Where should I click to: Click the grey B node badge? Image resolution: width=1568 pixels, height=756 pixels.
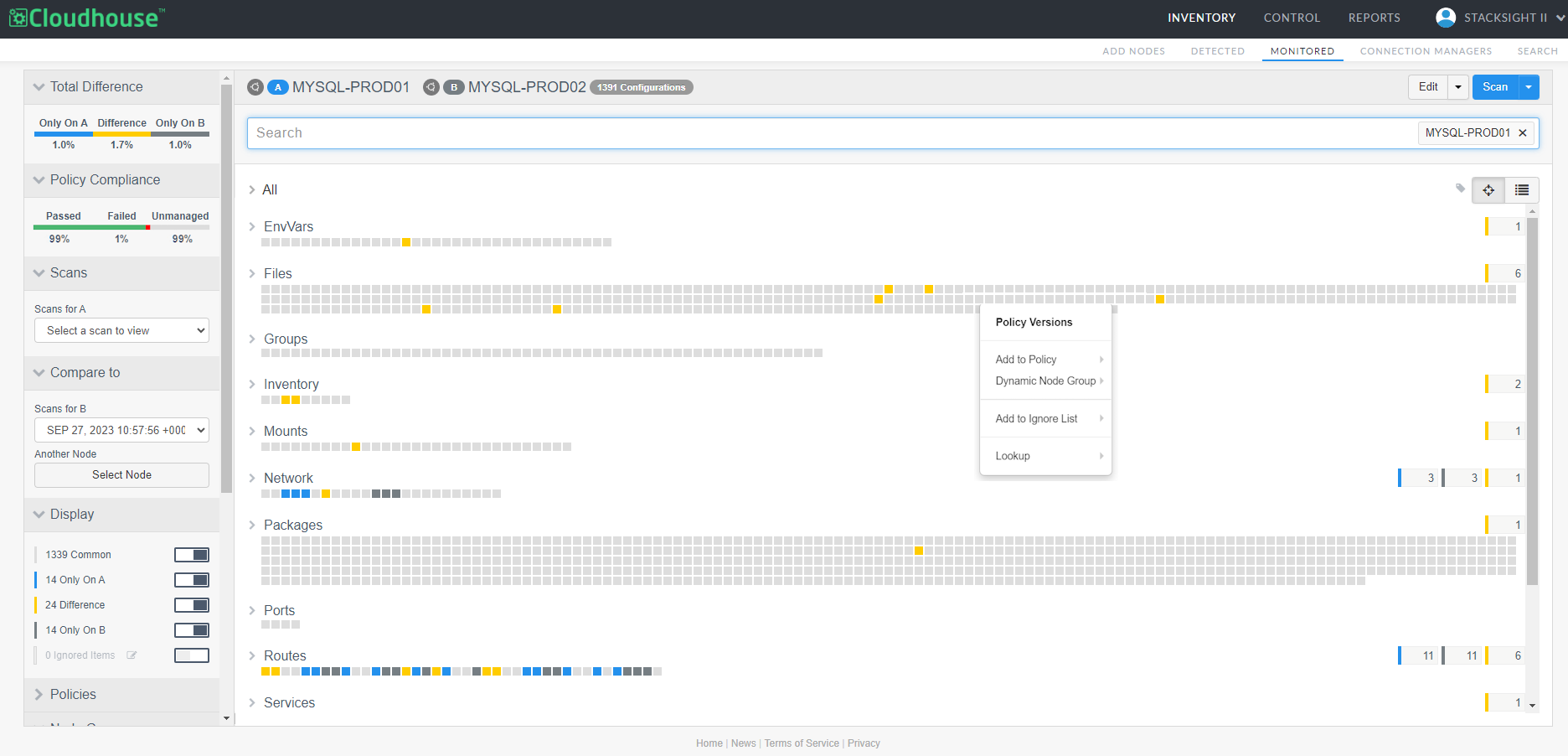[454, 87]
